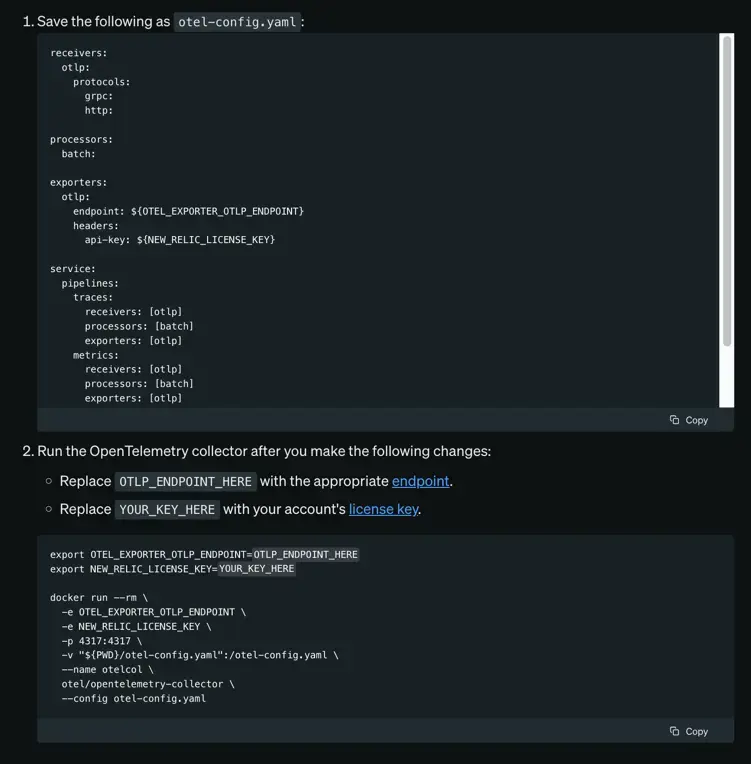Click the '--config otel-config.yaml' line
Image resolution: width=751 pixels, height=764 pixels.
pos(133,698)
